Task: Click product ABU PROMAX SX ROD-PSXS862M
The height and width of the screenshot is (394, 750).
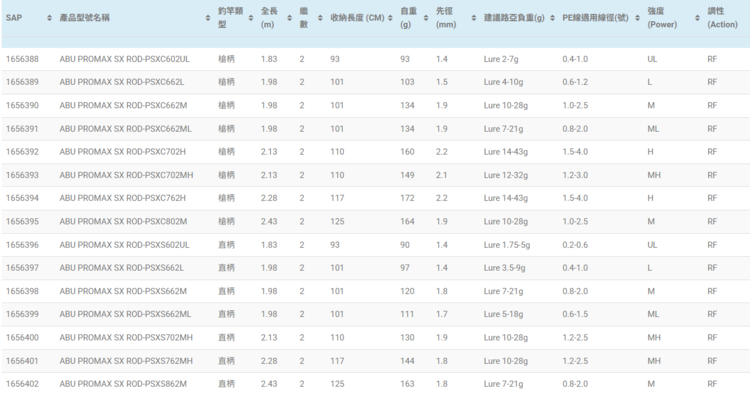Action: [x=123, y=384]
